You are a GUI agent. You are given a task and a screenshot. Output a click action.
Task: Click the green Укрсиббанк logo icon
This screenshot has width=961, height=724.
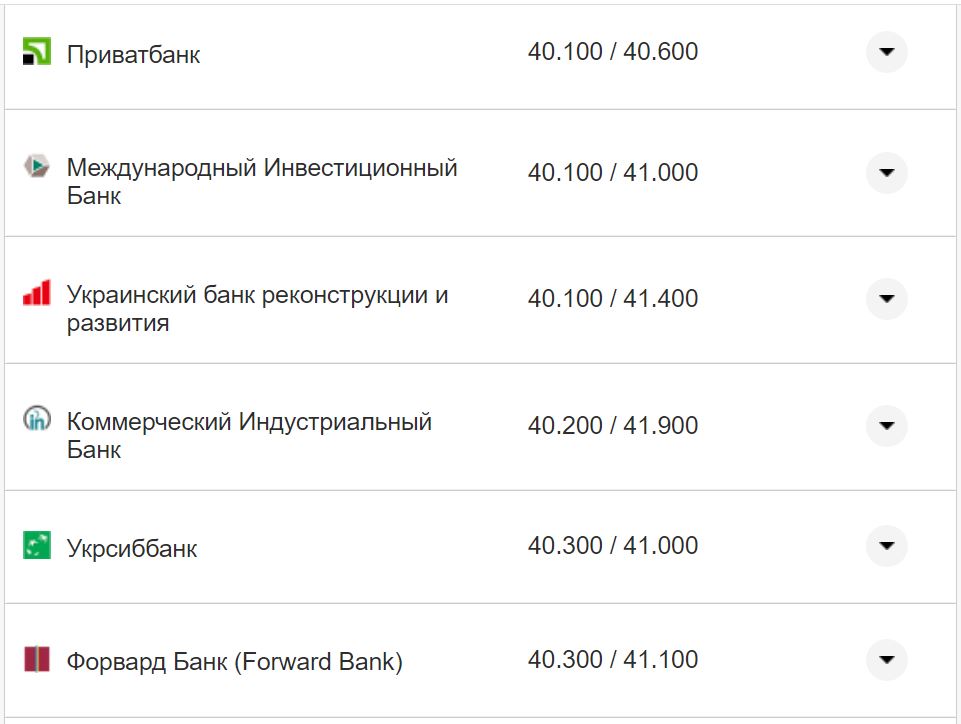(x=36, y=546)
